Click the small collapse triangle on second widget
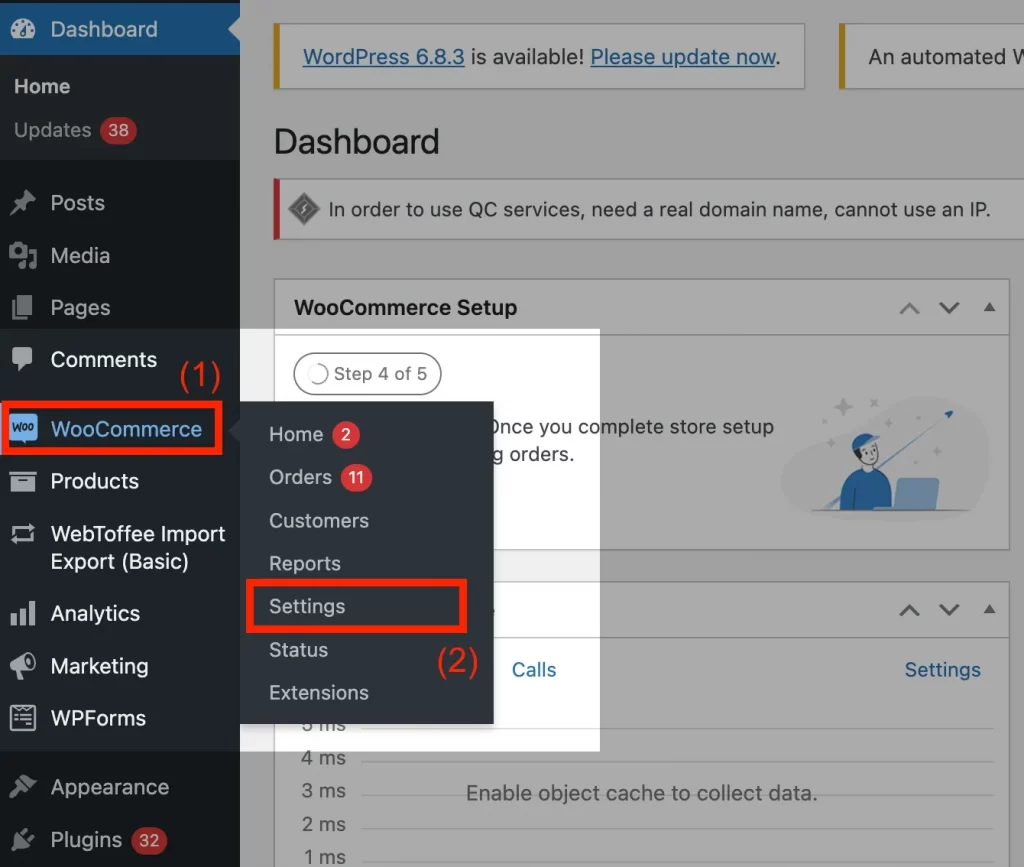 pyautogui.click(x=988, y=609)
